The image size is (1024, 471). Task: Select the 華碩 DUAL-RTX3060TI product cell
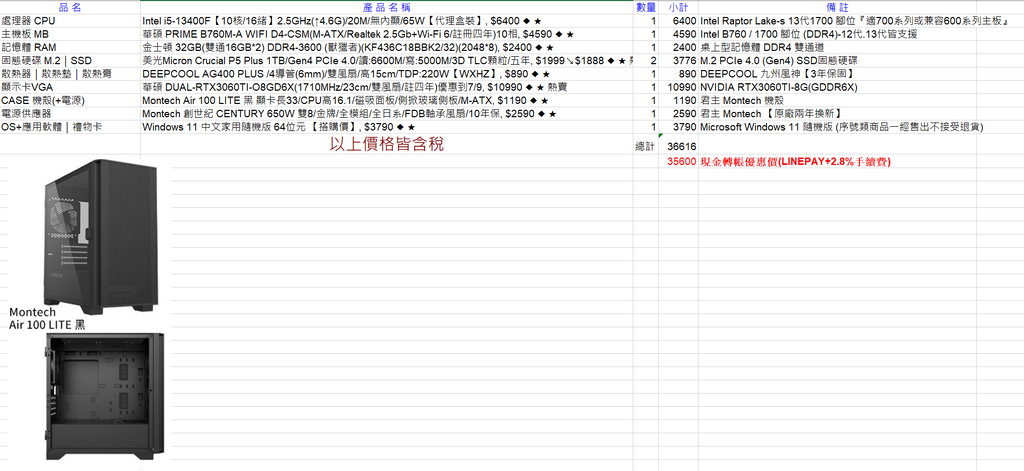pyautogui.click(x=386, y=88)
